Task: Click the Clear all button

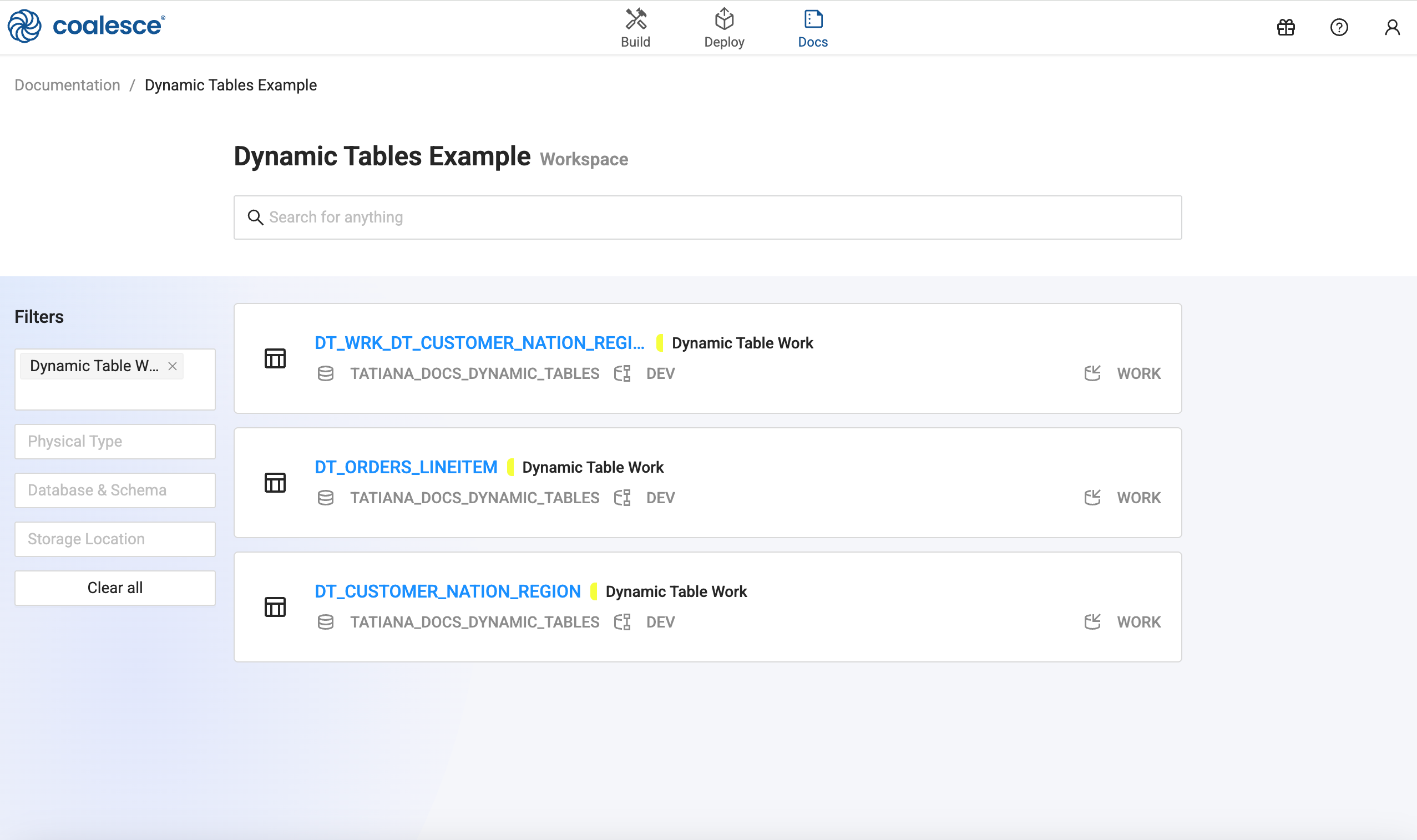Action: click(115, 588)
